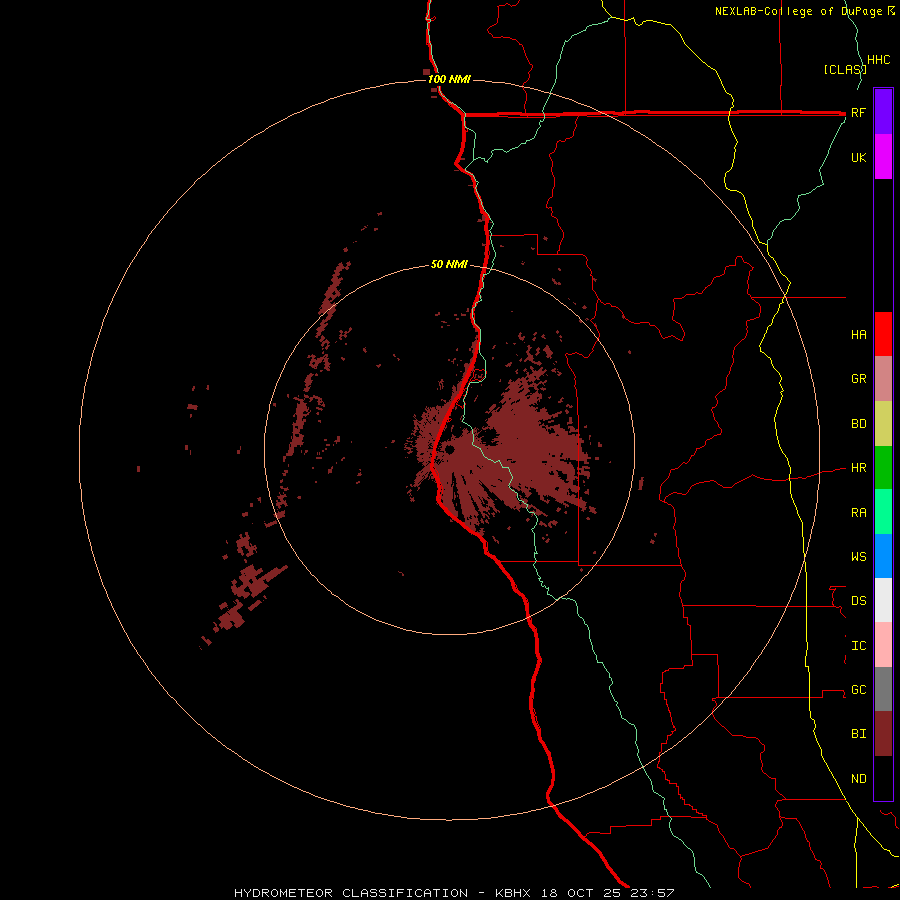
Task: Click the IC legend label
Action: [x=858, y=646]
